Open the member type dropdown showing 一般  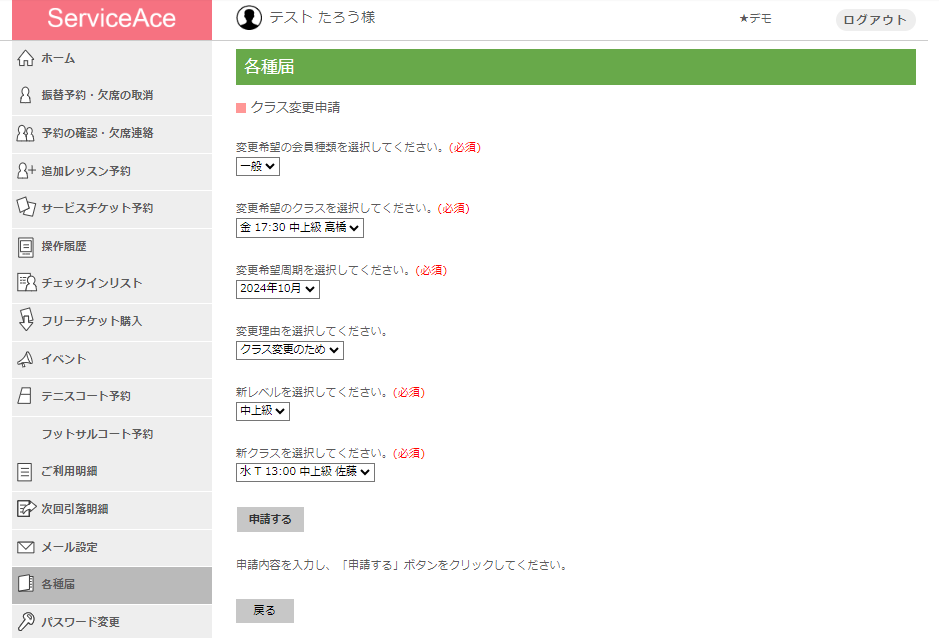pyautogui.click(x=258, y=166)
